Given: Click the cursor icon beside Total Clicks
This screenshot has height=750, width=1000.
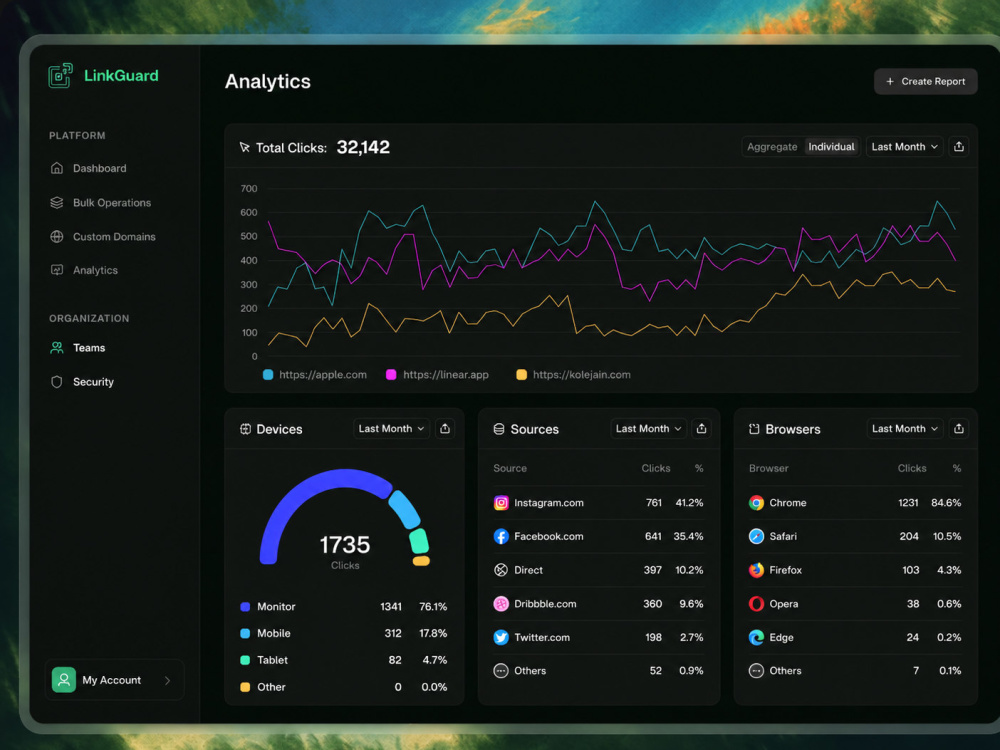Looking at the screenshot, I should [244, 148].
